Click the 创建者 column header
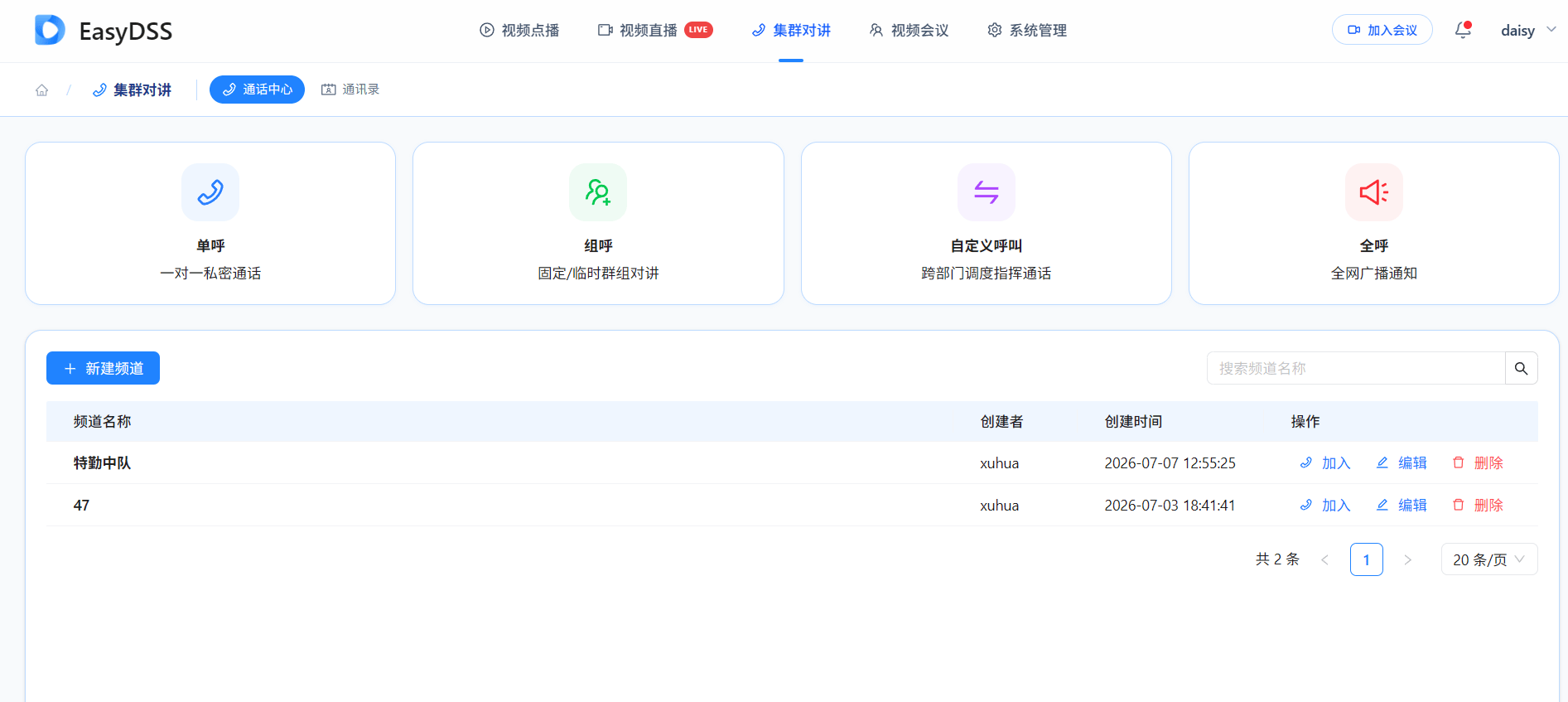 tap(1001, 421)
